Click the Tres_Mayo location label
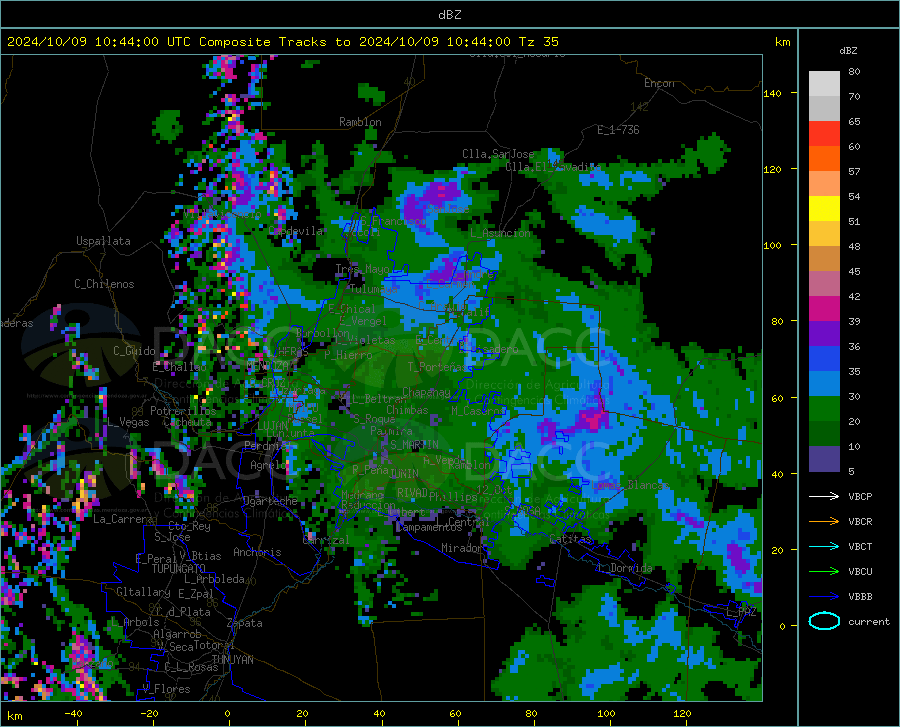The width and height of the screenshot is (900, 727). (362, 269)
